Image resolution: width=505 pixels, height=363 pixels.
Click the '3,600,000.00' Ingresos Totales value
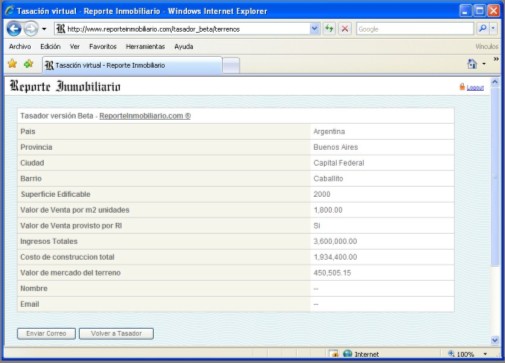[335, 241]
